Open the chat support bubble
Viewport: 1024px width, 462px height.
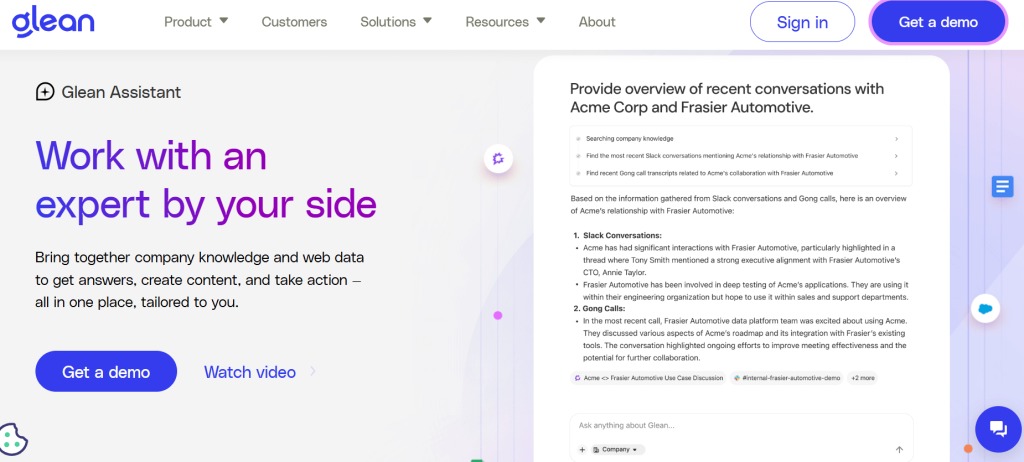pyautogui.click(x=998, y=429)
